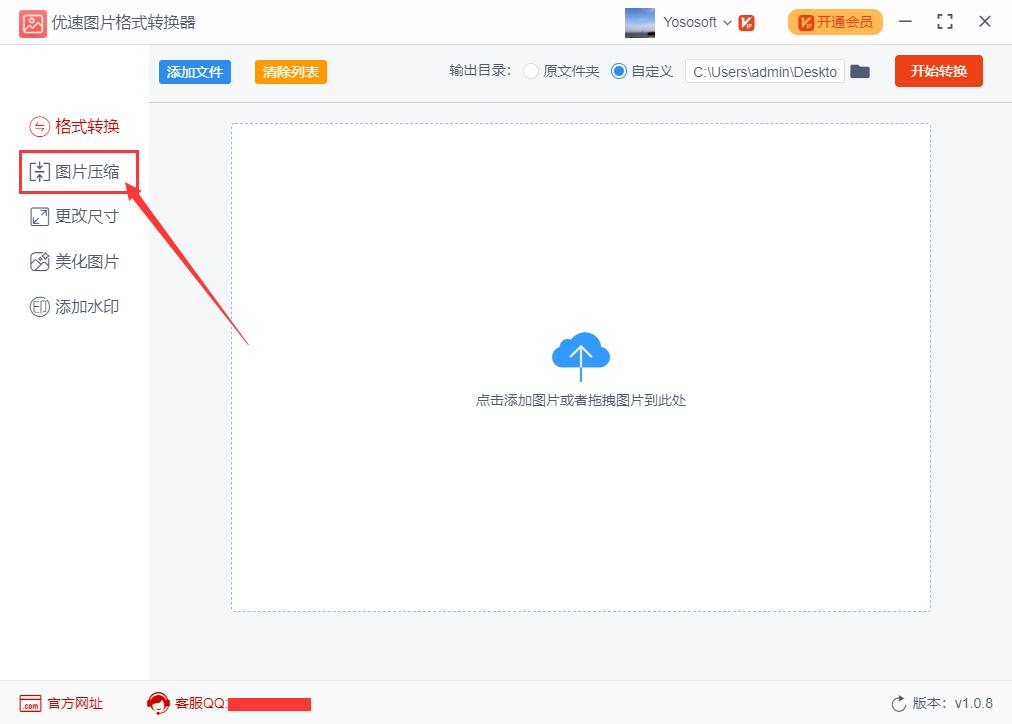Viewport: 1012px width, 724px height.
Task: Expand the Yososoft account dropdown
Action: point(727,21)
